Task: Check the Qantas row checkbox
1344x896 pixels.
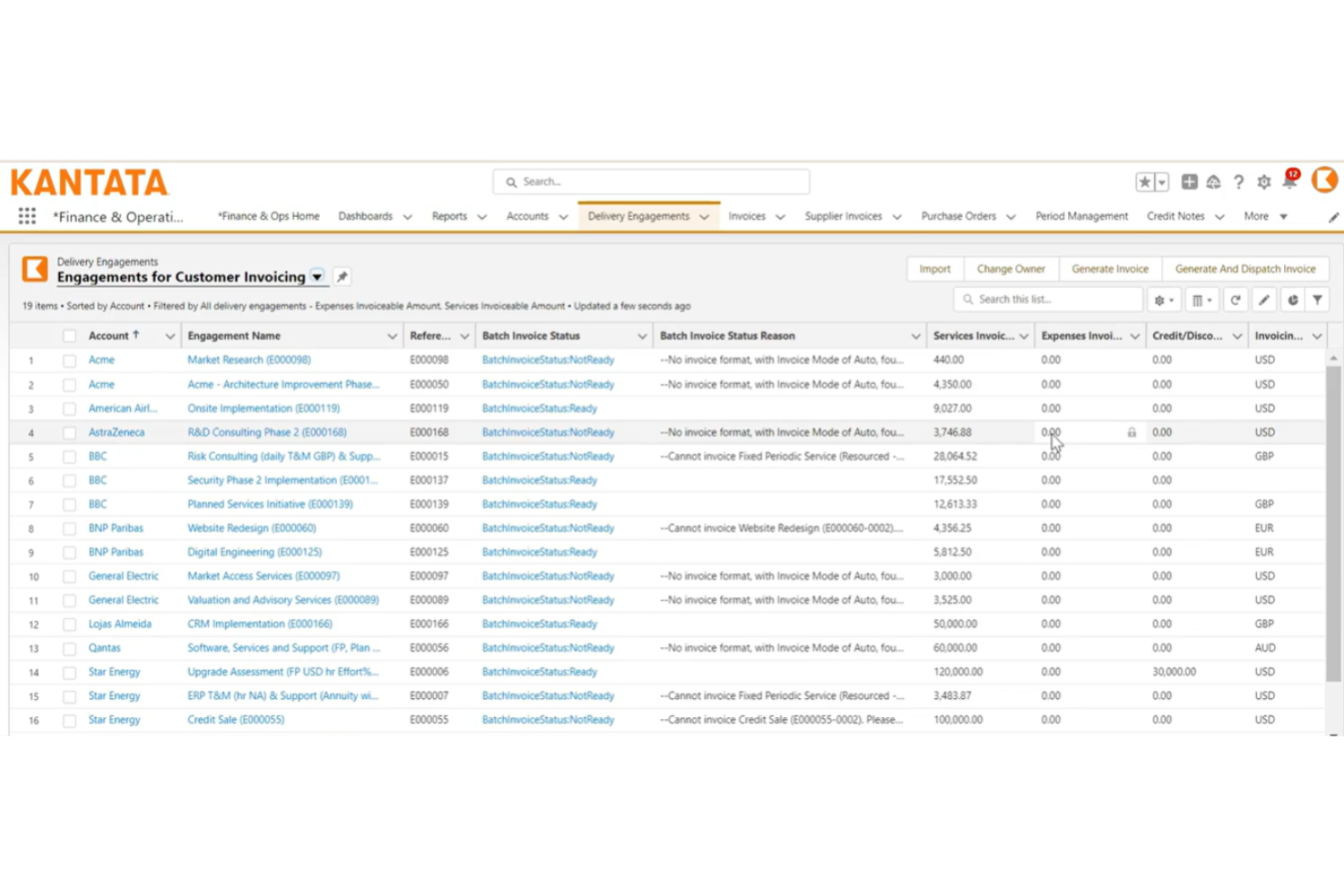Action: pos(69,648)
